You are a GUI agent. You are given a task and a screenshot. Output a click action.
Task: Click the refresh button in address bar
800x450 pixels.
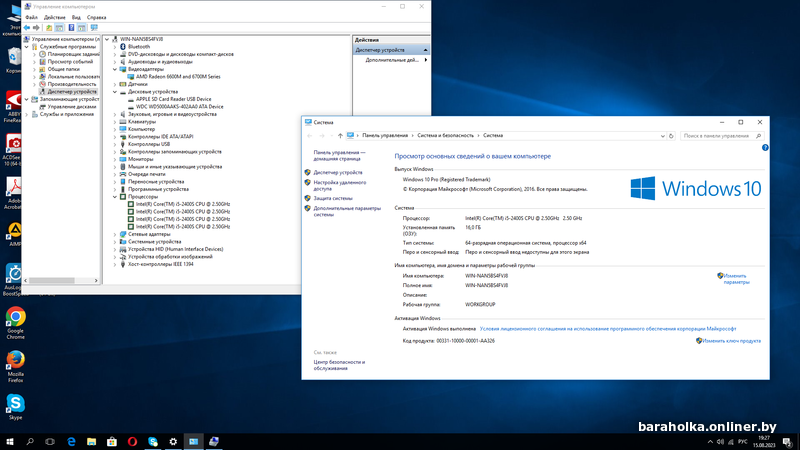(x=671, y=136)
